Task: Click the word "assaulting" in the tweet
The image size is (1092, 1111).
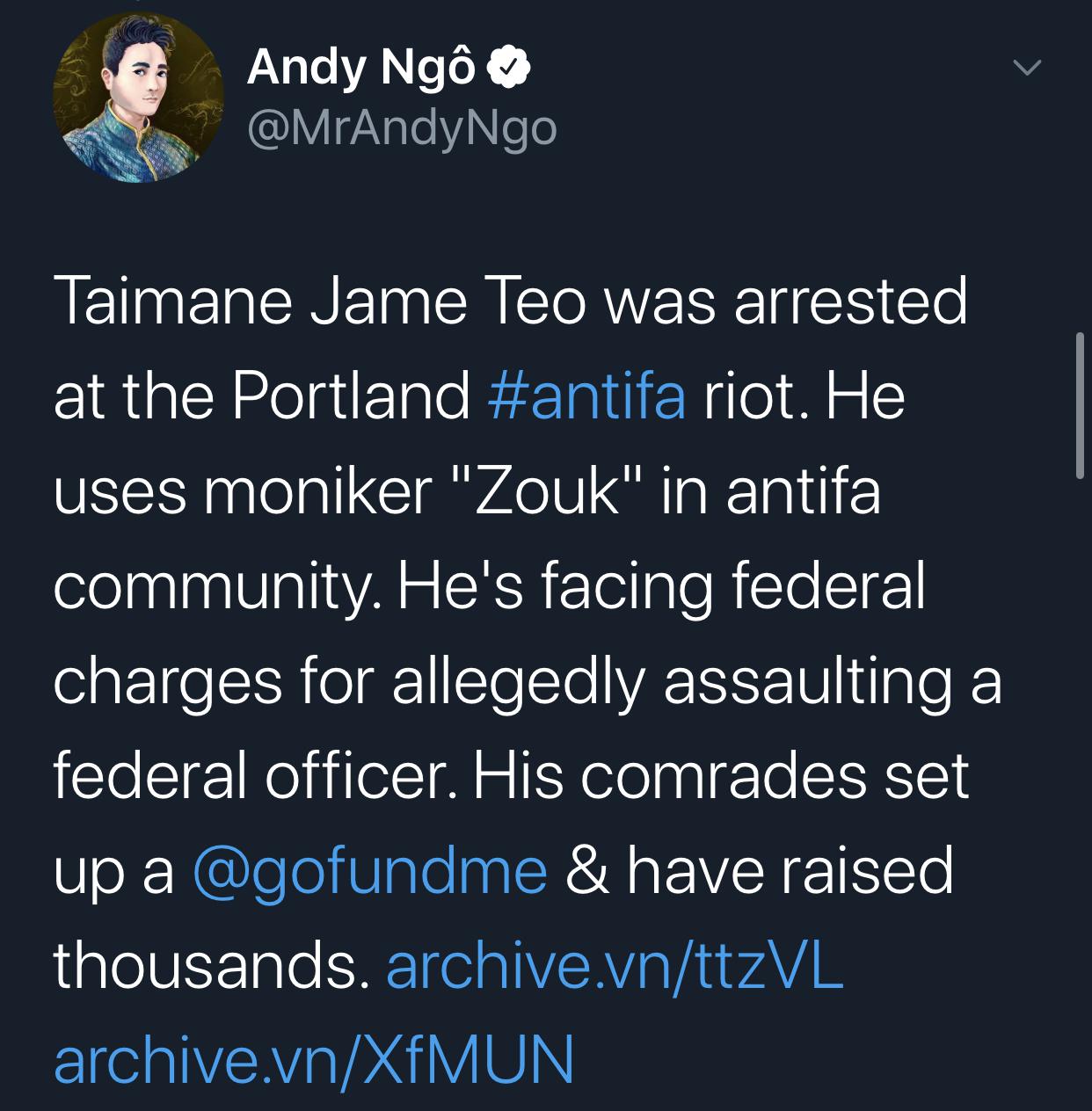Action: (x=809, y=681)
